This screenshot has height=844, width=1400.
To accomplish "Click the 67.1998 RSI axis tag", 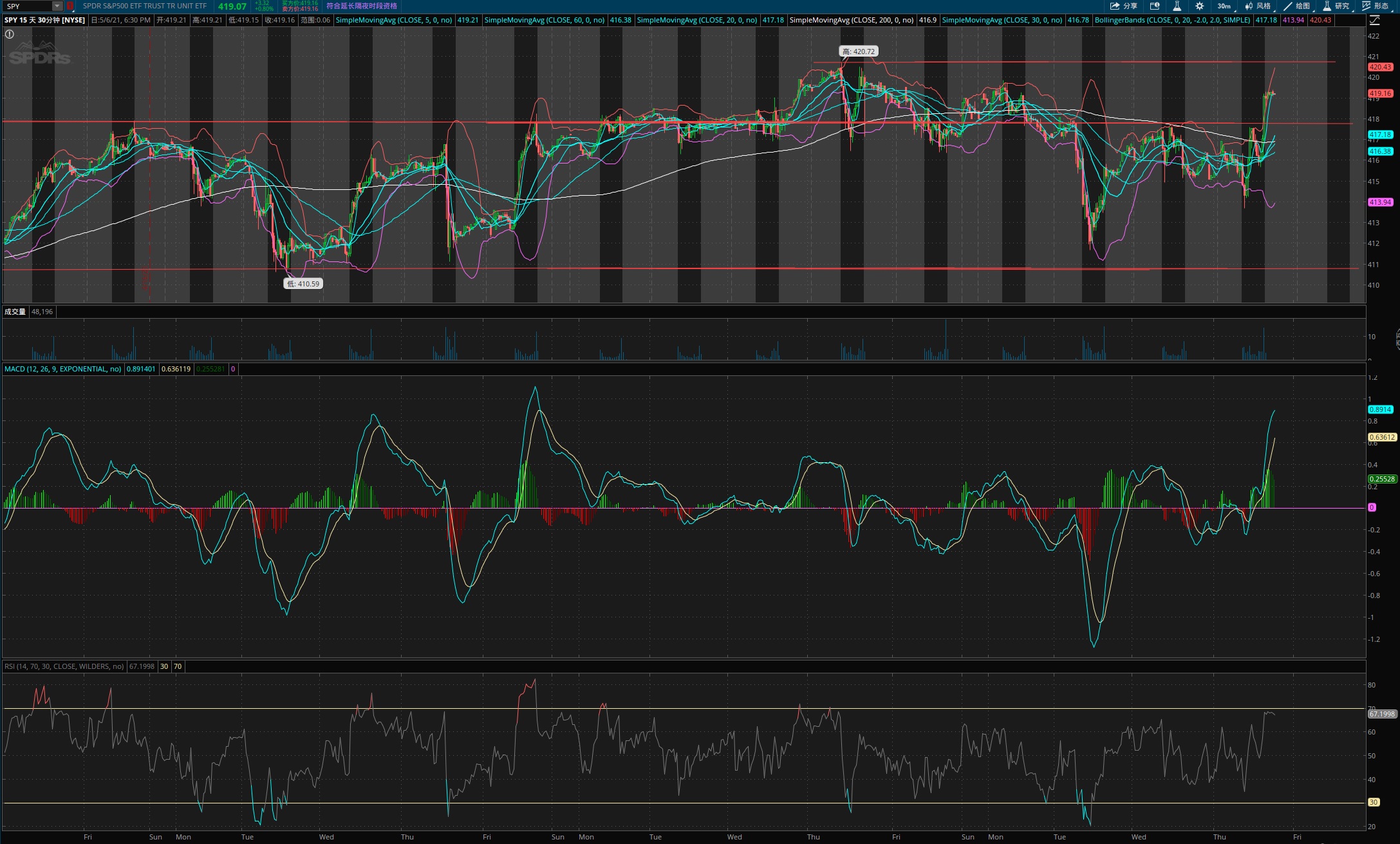I will pos(1382,714).
